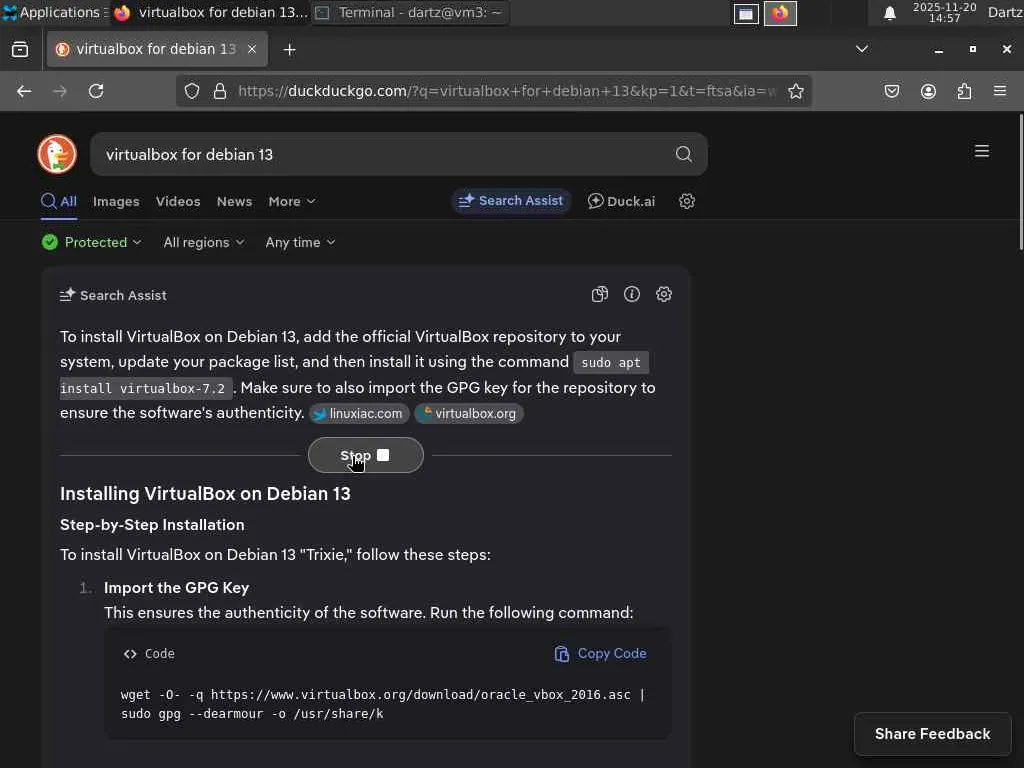Image resolution: width=1024 pixels, height=768 pixels.
Task: Open a new browser tab
Action: (x=289, y=50)
